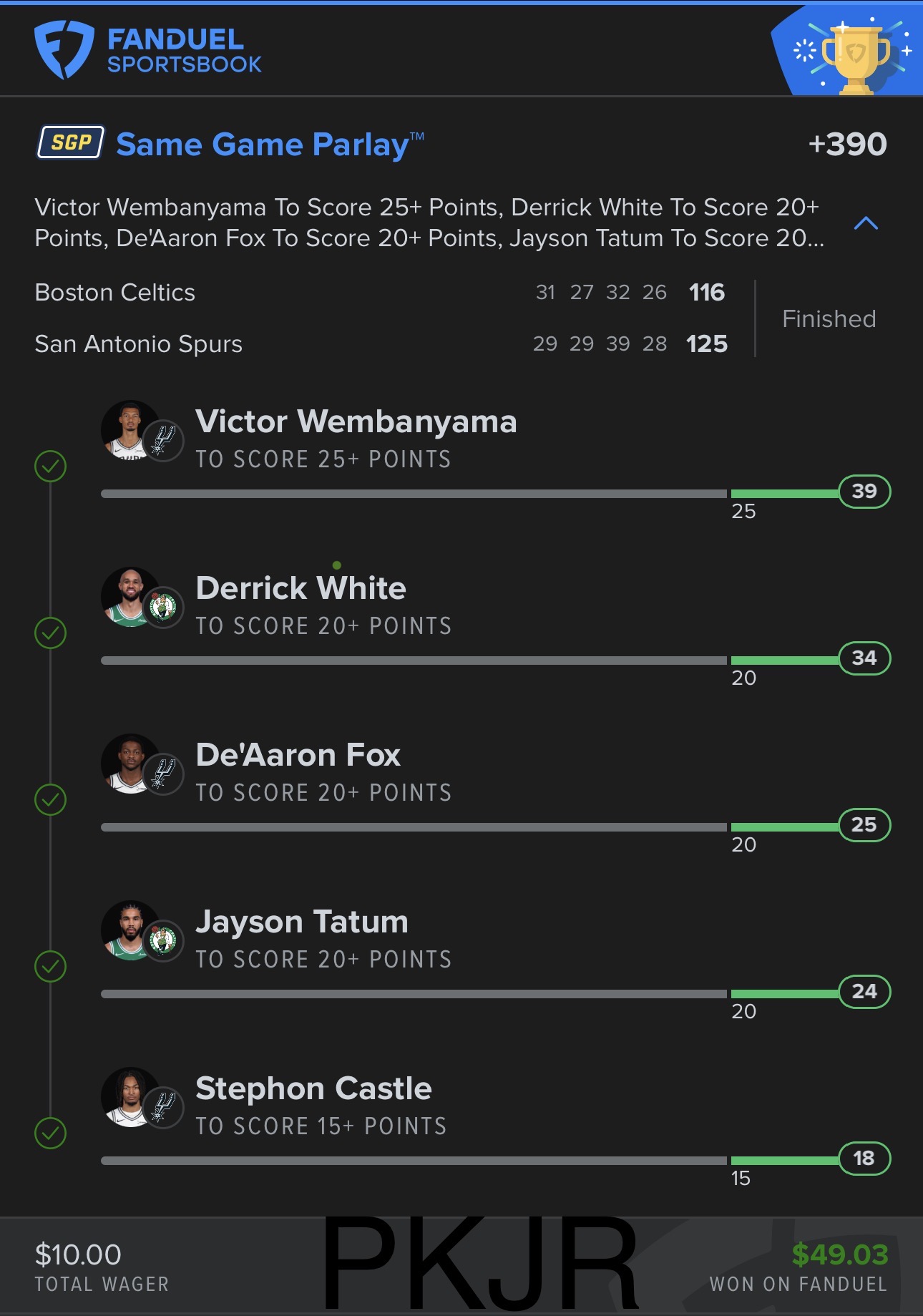Click the 39 points progress bar marker

tap(864, 492)
